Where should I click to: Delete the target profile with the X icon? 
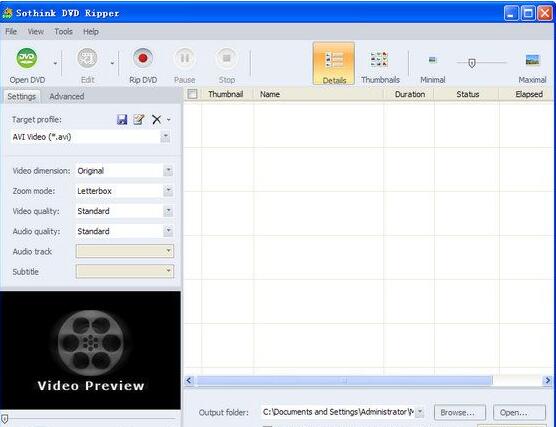click(156, 120)
